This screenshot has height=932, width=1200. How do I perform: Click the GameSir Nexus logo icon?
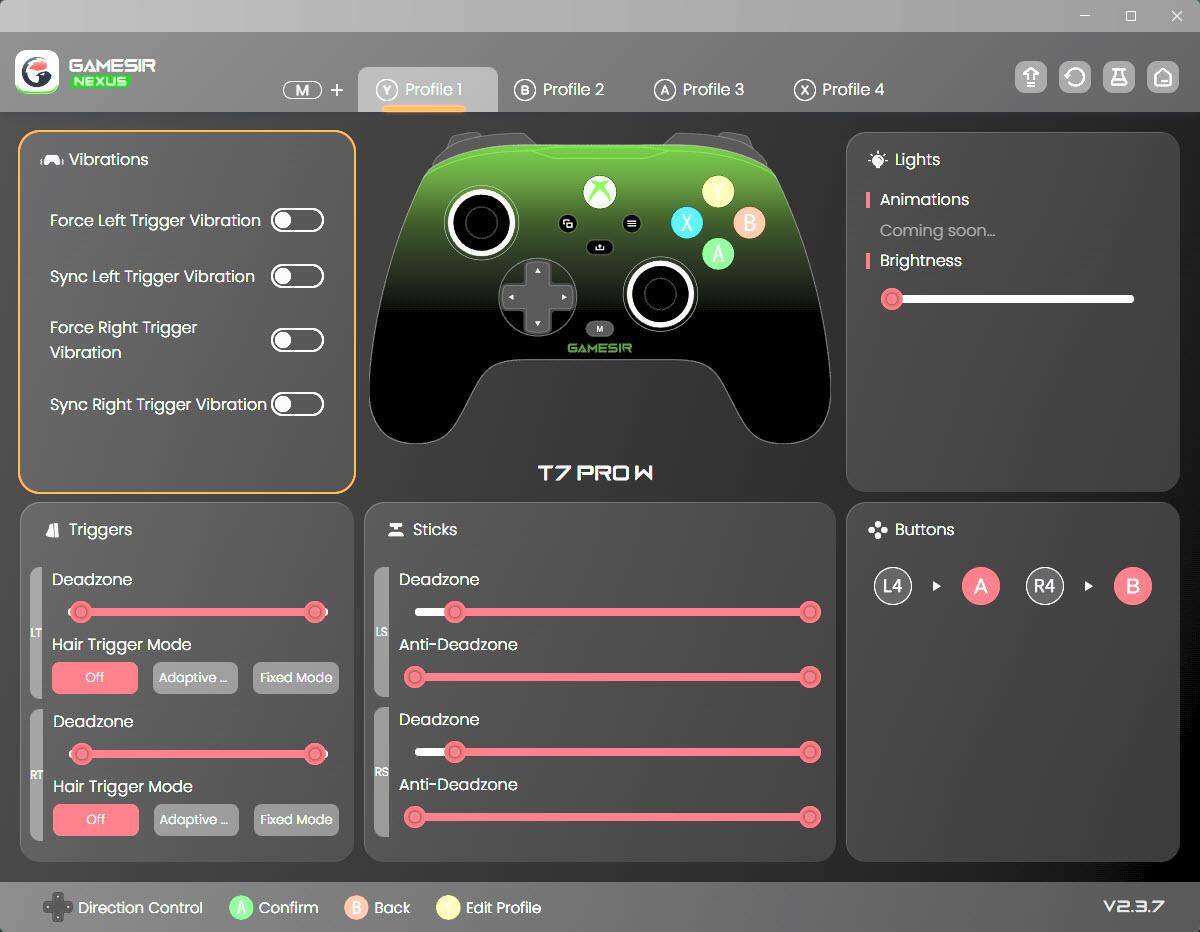click(x=37, y=72)
